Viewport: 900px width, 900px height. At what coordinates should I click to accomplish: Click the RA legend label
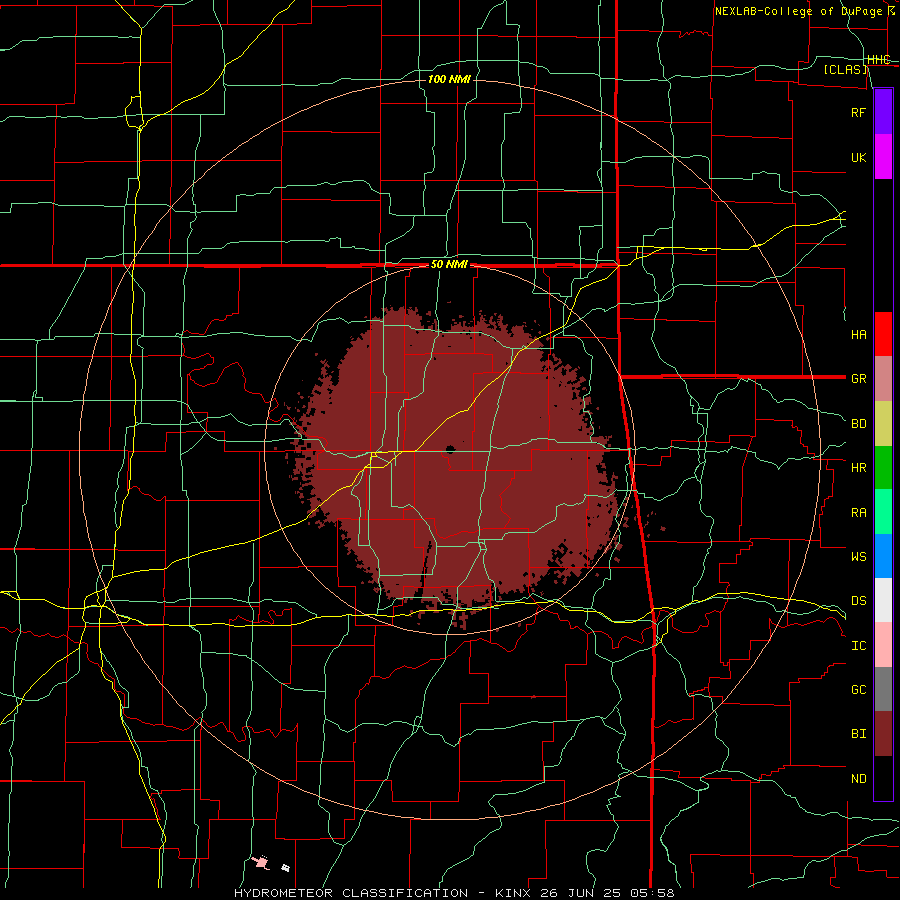click(858, 513)
